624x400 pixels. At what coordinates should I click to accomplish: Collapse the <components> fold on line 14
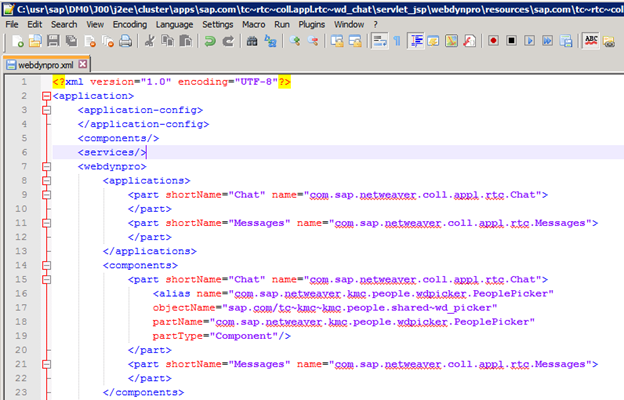[47, 265]
